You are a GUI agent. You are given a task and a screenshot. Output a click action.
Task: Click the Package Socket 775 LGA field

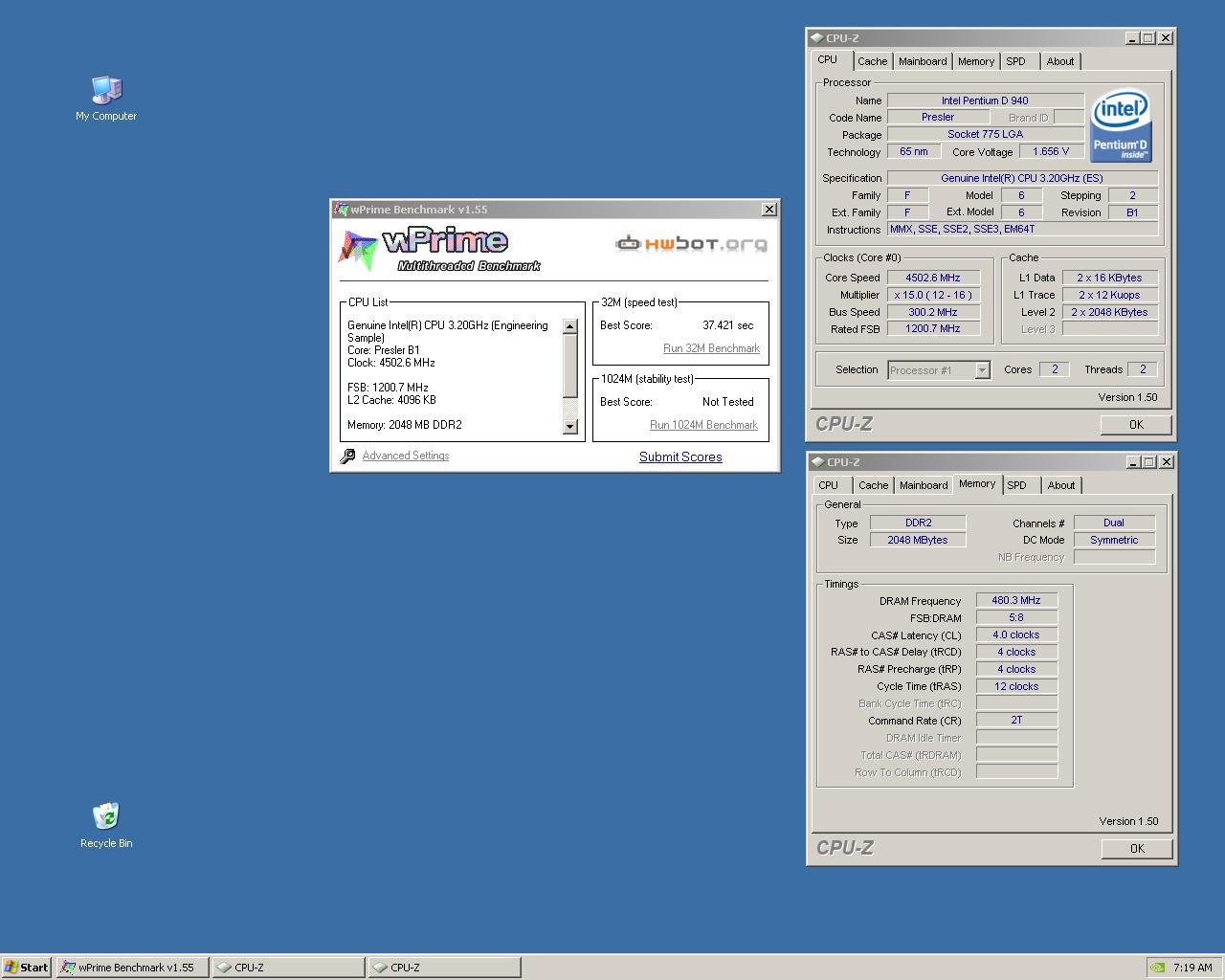pos(985,134)
